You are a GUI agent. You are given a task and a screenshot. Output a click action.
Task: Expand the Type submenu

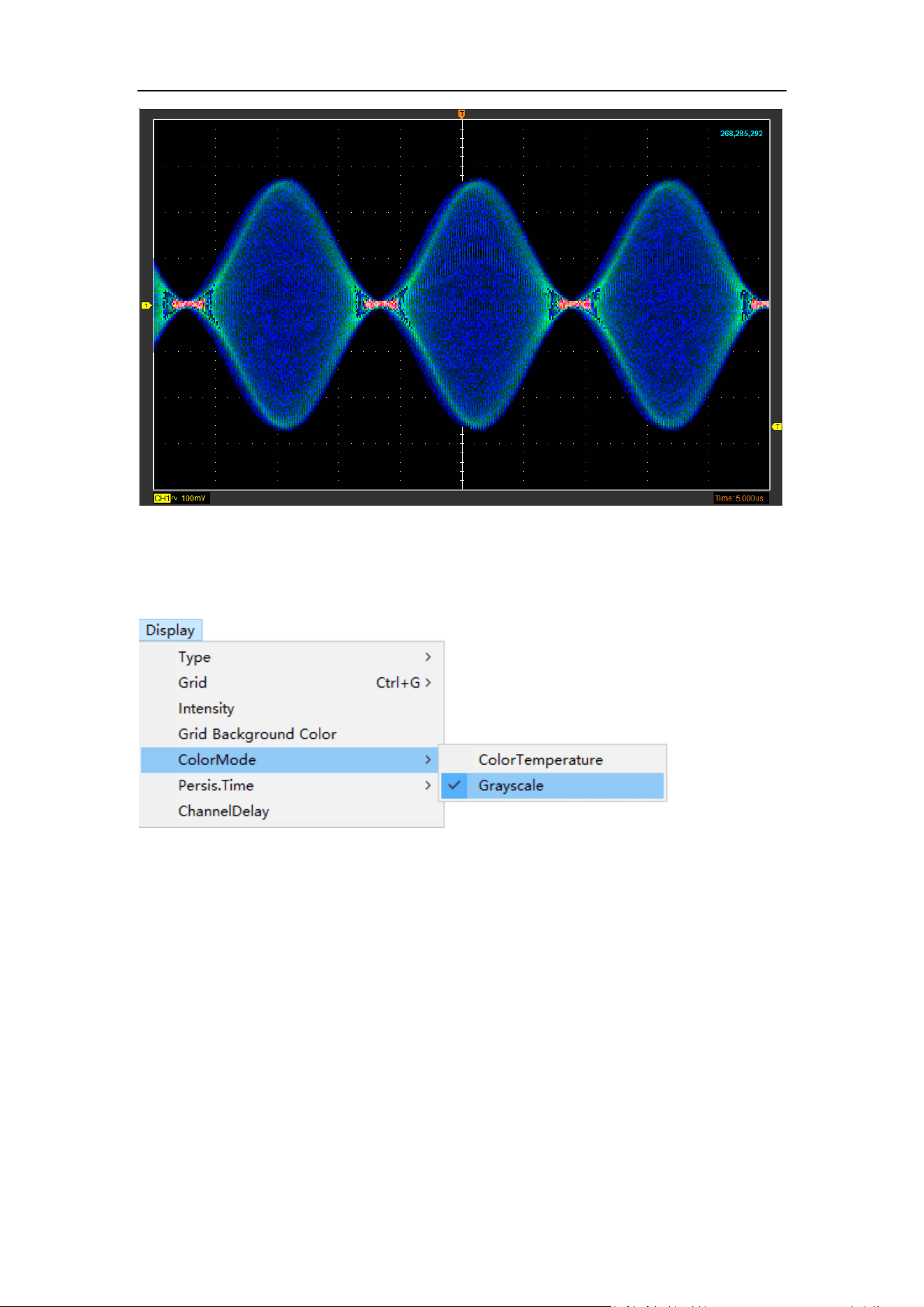tap(292, 657)
